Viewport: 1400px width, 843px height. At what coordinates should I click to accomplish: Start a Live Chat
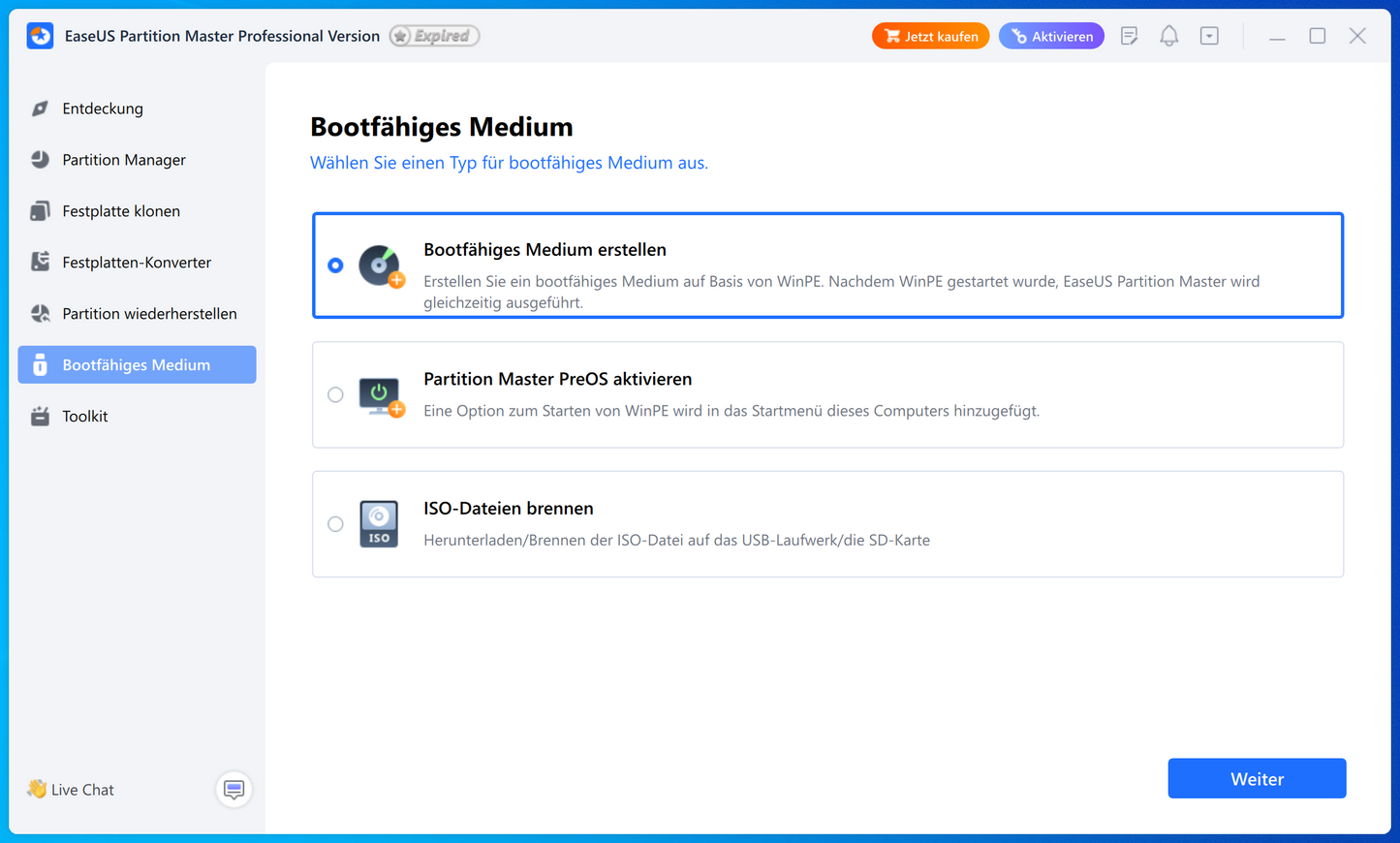pos(82,790)
